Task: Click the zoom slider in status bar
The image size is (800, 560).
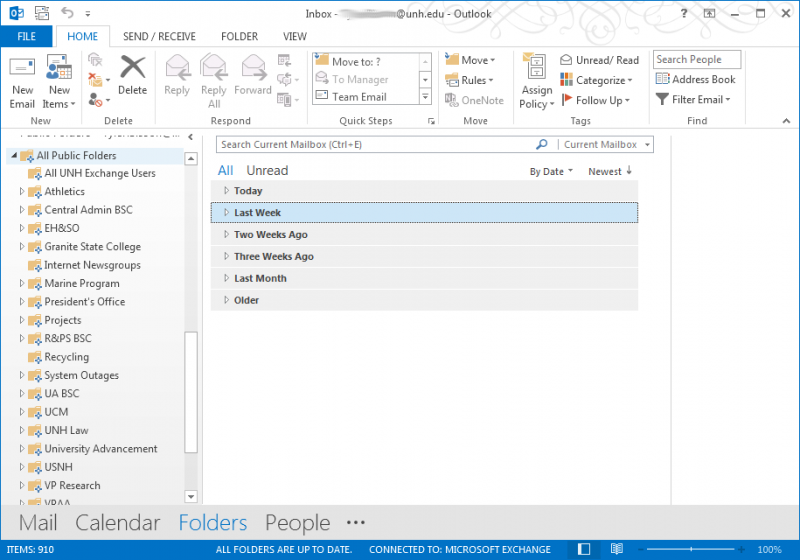Action: [691, 549]
